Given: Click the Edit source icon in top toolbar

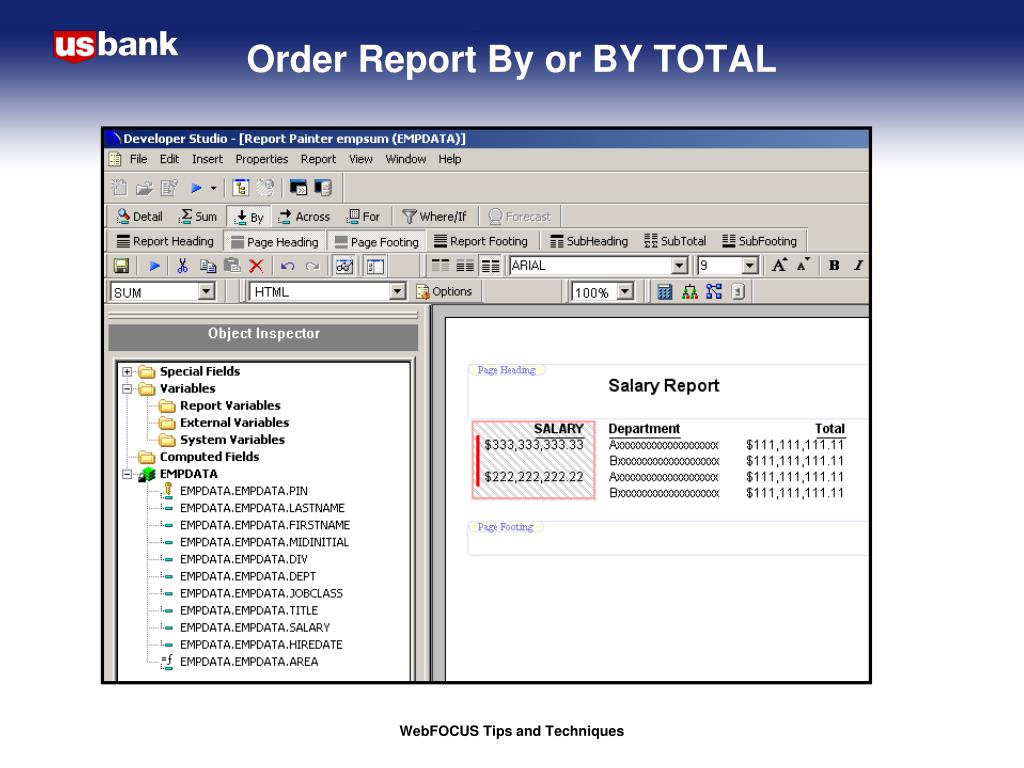Looking at the screenshot, I should tap(169, 188).
